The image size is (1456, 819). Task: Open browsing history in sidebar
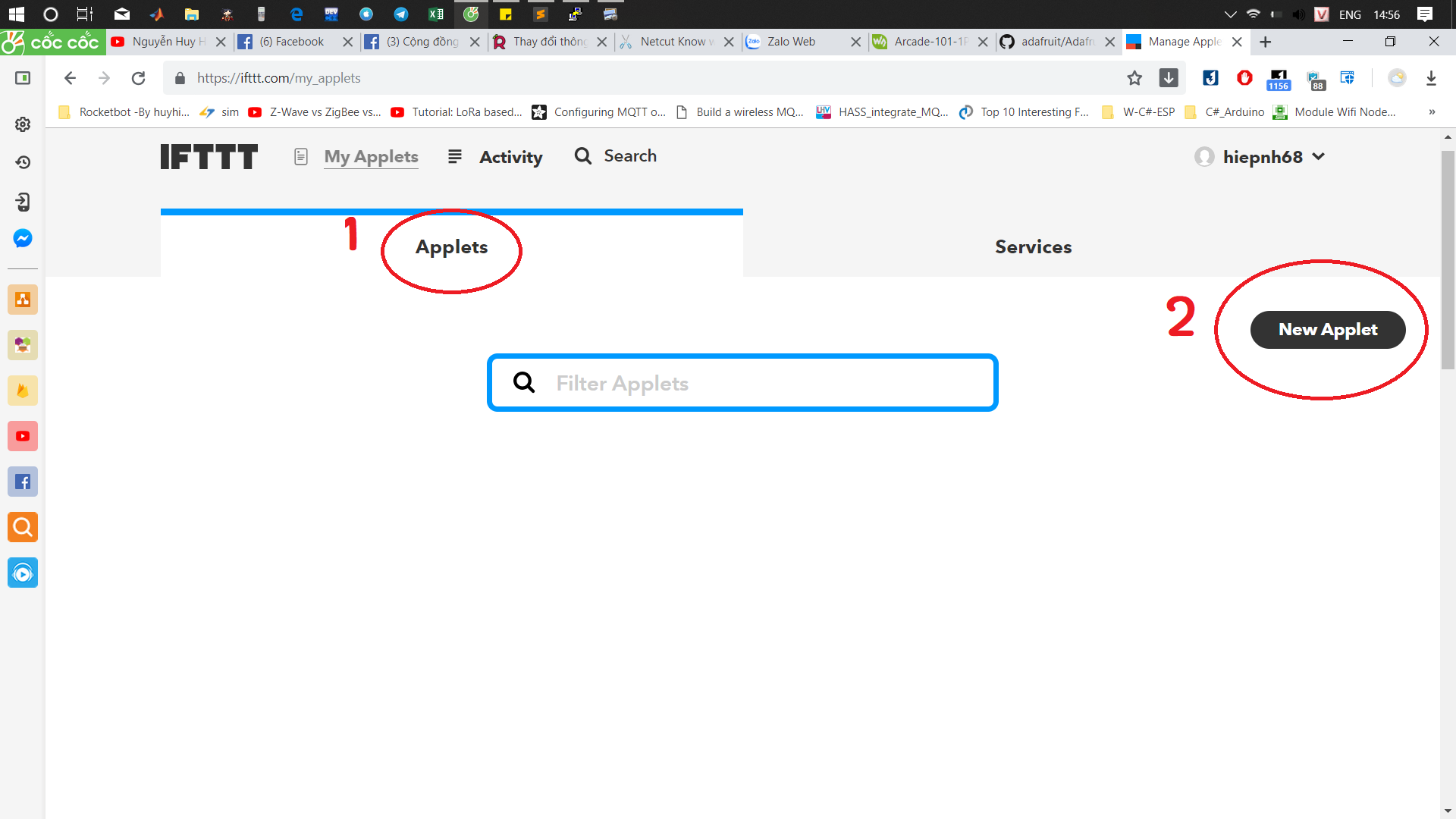23,162
